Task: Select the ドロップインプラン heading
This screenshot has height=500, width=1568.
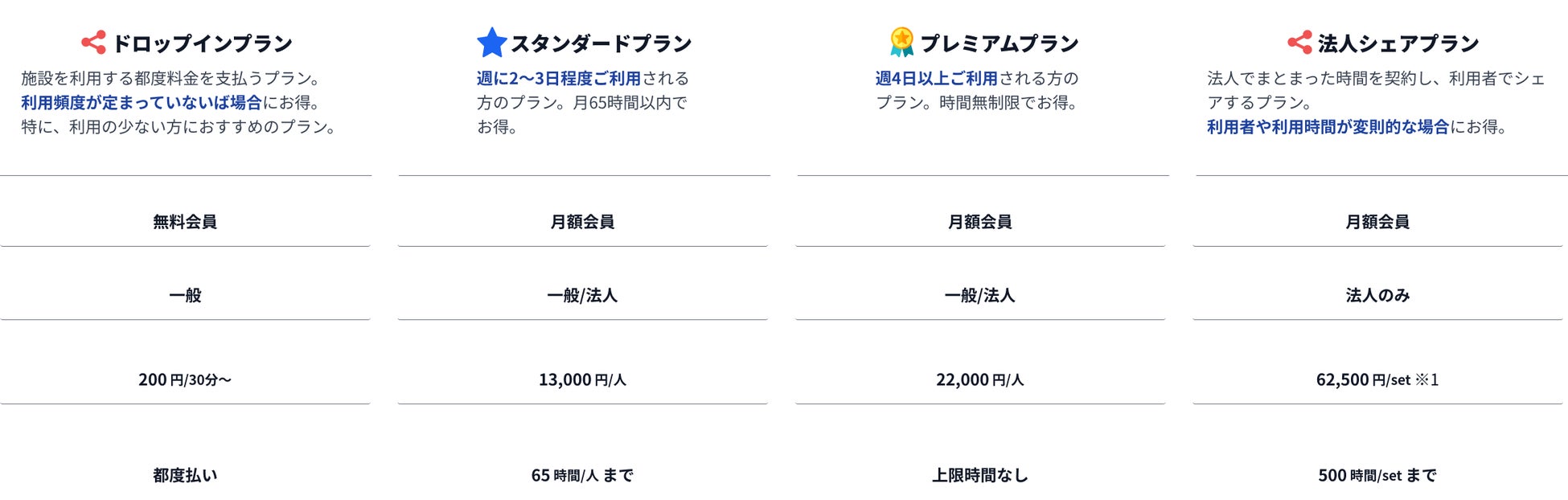Action: pyautogui.click(x=203, y=43)
